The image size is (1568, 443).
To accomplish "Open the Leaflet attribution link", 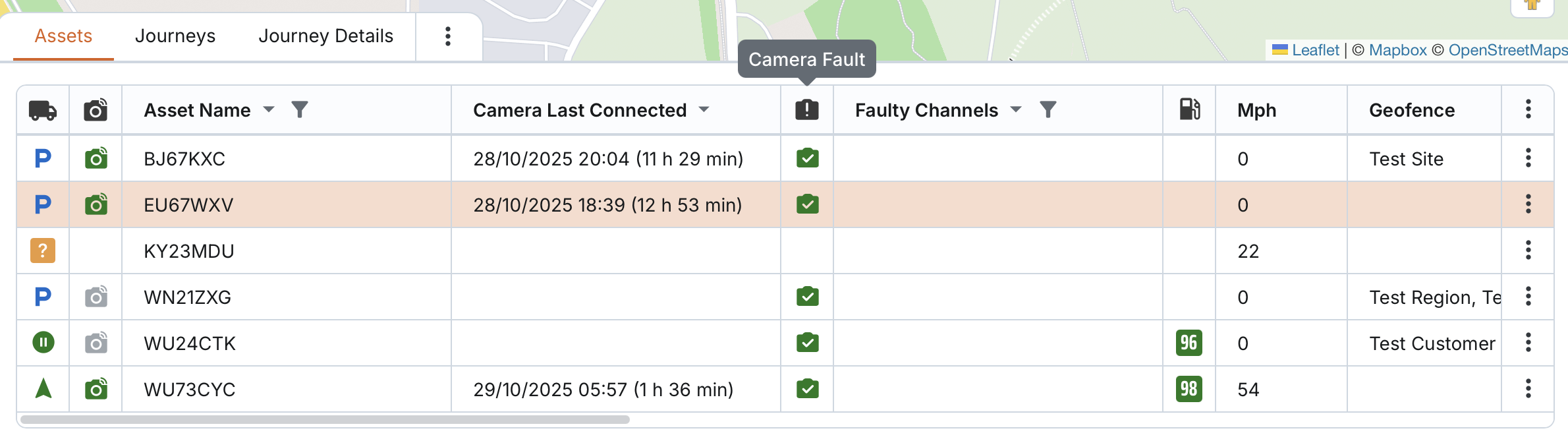I will pyautogui.click(x=1315, y=50).
